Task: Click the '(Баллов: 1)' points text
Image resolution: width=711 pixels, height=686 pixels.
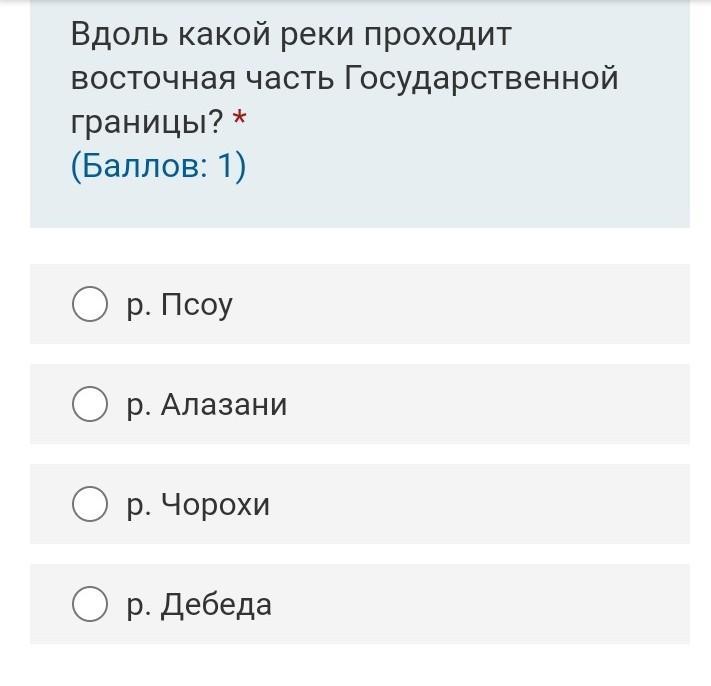Action: coord(159,166)
